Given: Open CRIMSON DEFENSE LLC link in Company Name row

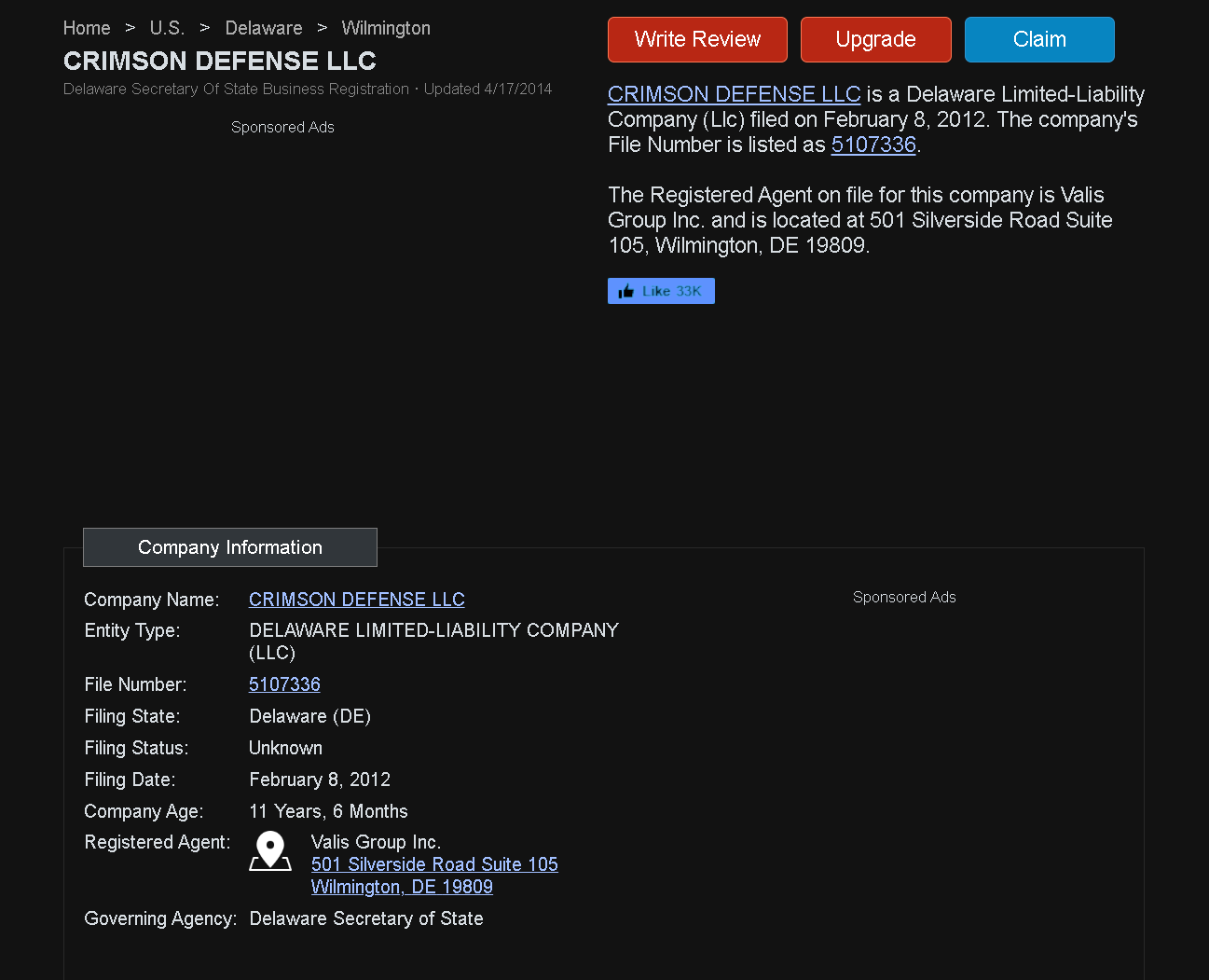Looking at the screenshot, I should 356,600.
